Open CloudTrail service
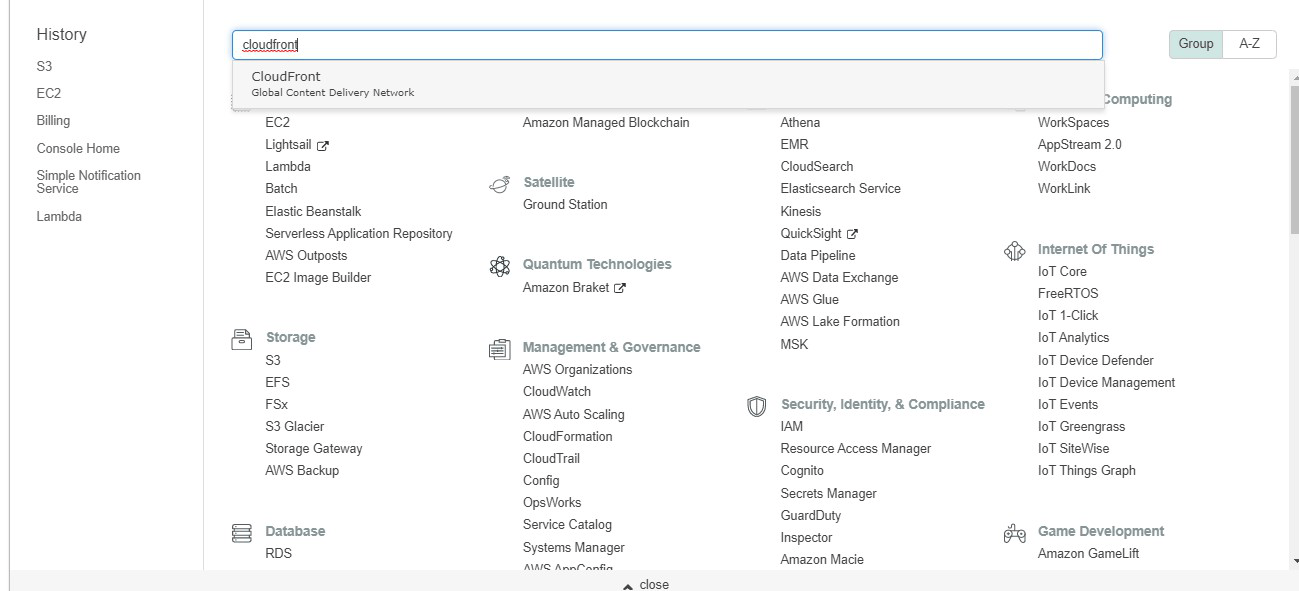This screenshot has height=591, width=1299. pyautogui.click(x=551, y=459)
